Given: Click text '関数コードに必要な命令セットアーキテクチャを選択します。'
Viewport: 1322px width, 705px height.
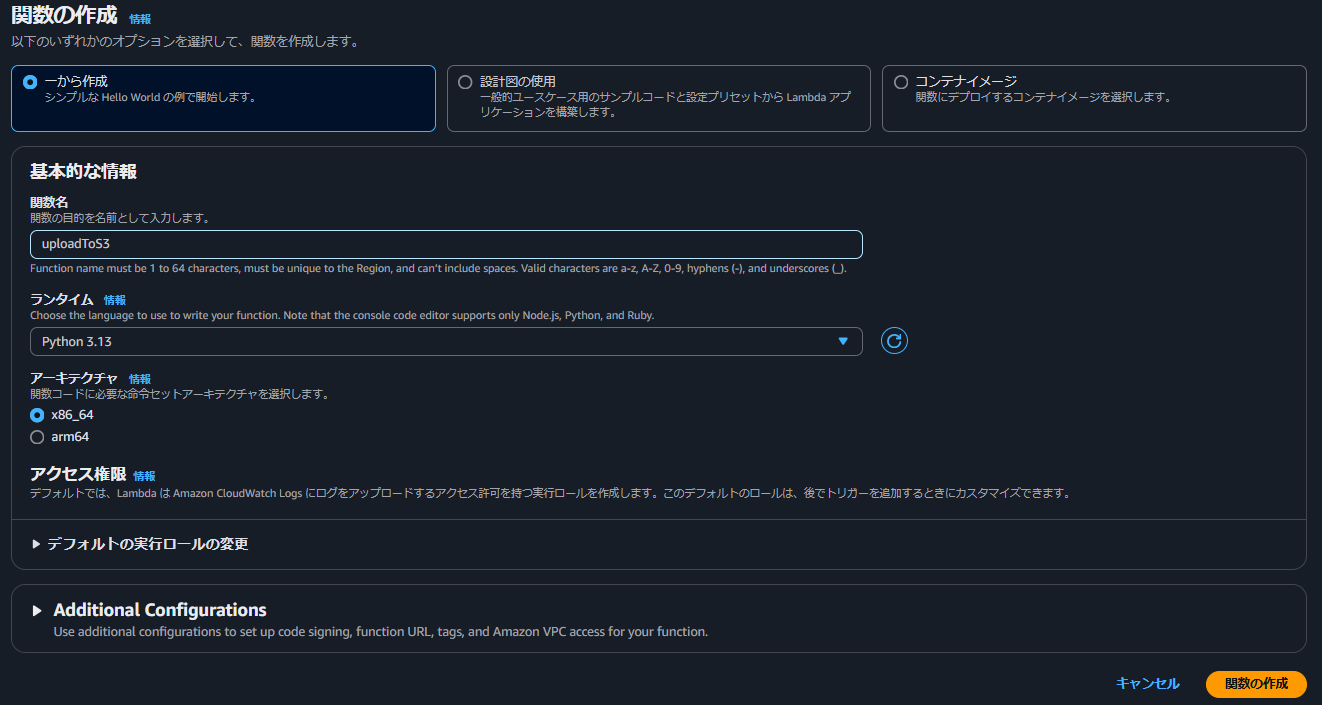Looking at the screenshot, I should [179, 395].
